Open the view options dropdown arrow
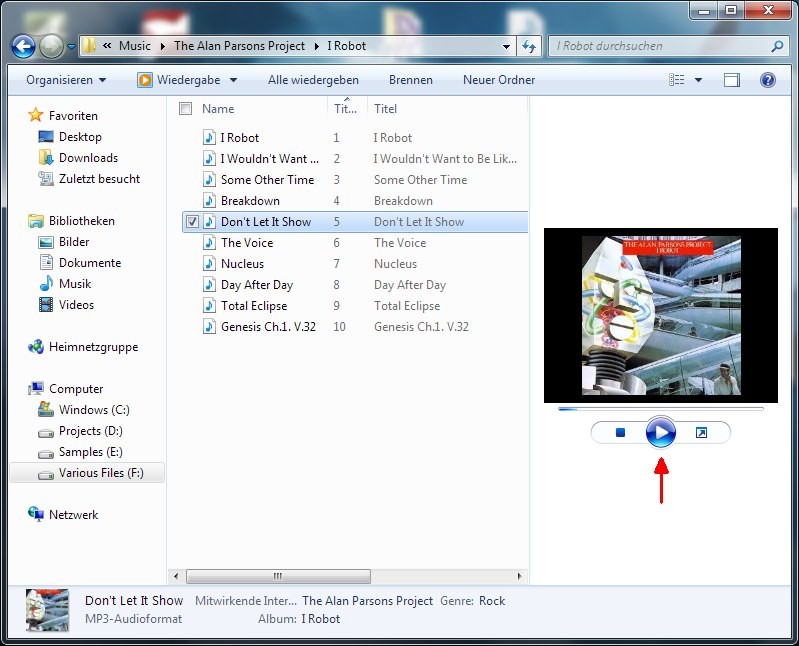Viewport: 799px width, 646px height. (699, 80)
